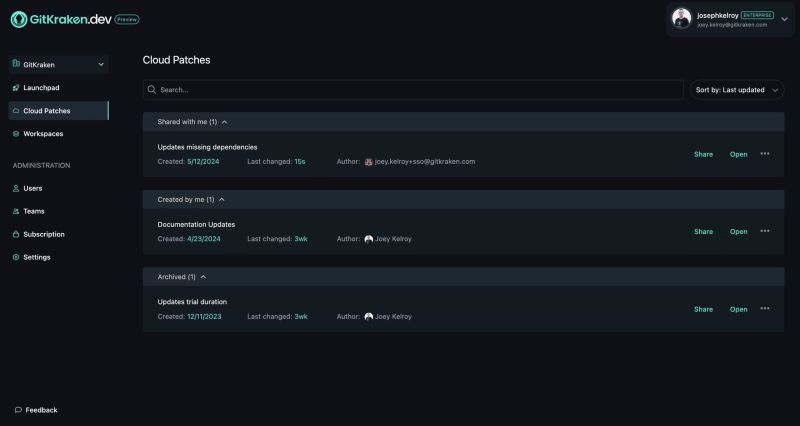Share the Updates missing dependencies patch
This screenshot has height=426, width=800.
coord(703,154)
